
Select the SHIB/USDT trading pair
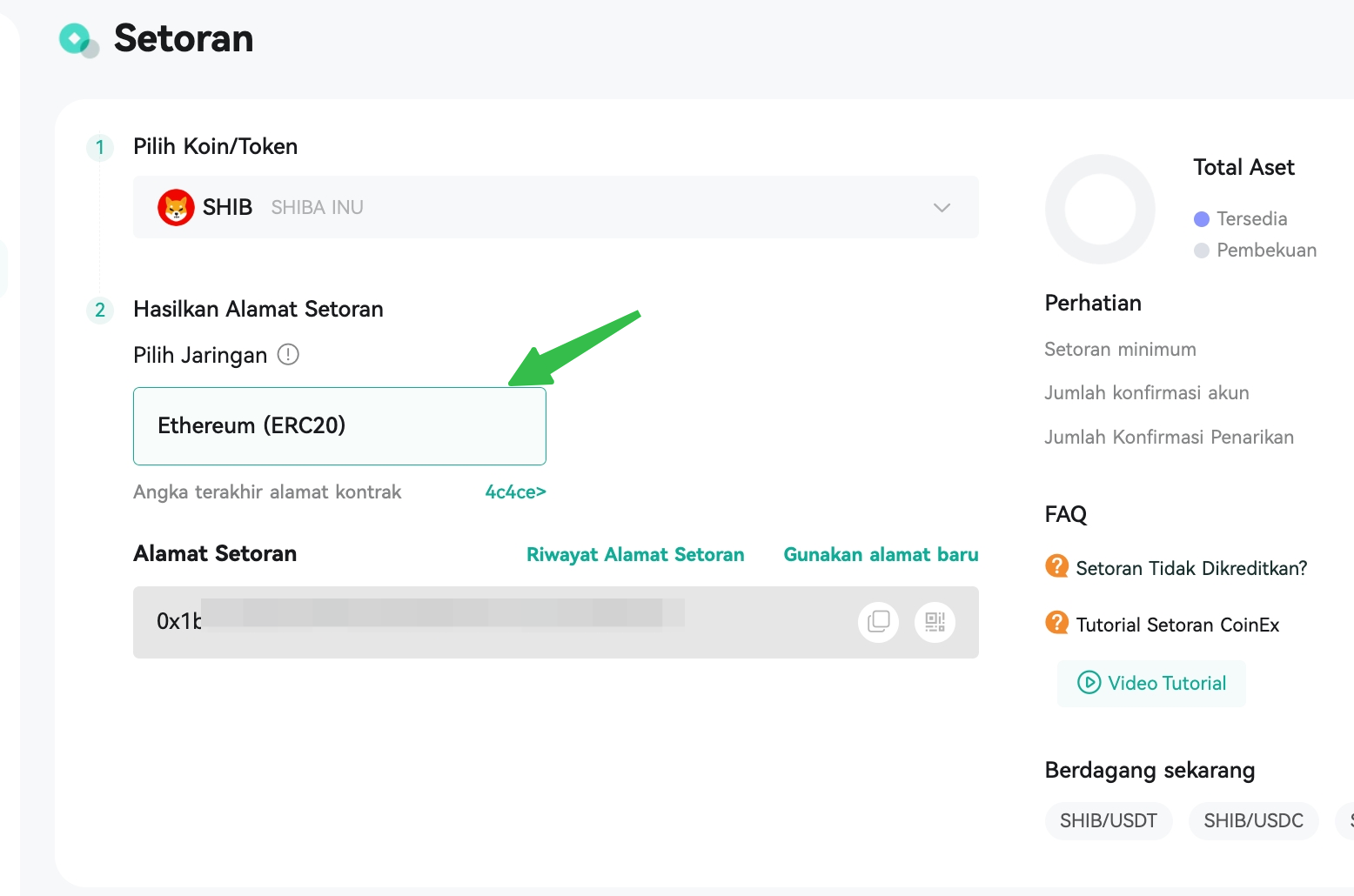pos(1109,820)
